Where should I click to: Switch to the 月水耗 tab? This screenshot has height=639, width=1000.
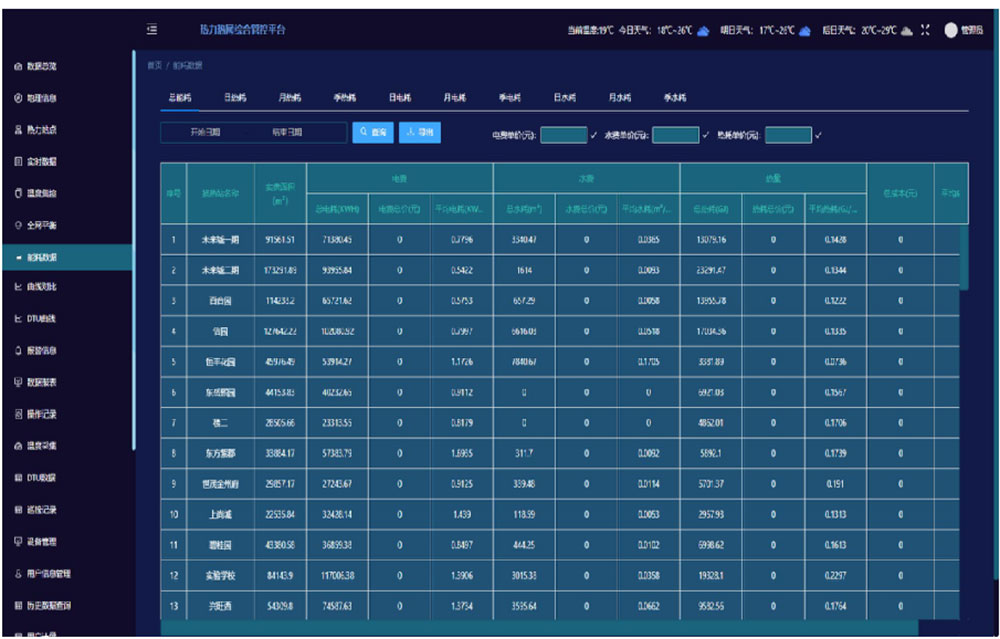pyautogui.click(x=619, y=98)
